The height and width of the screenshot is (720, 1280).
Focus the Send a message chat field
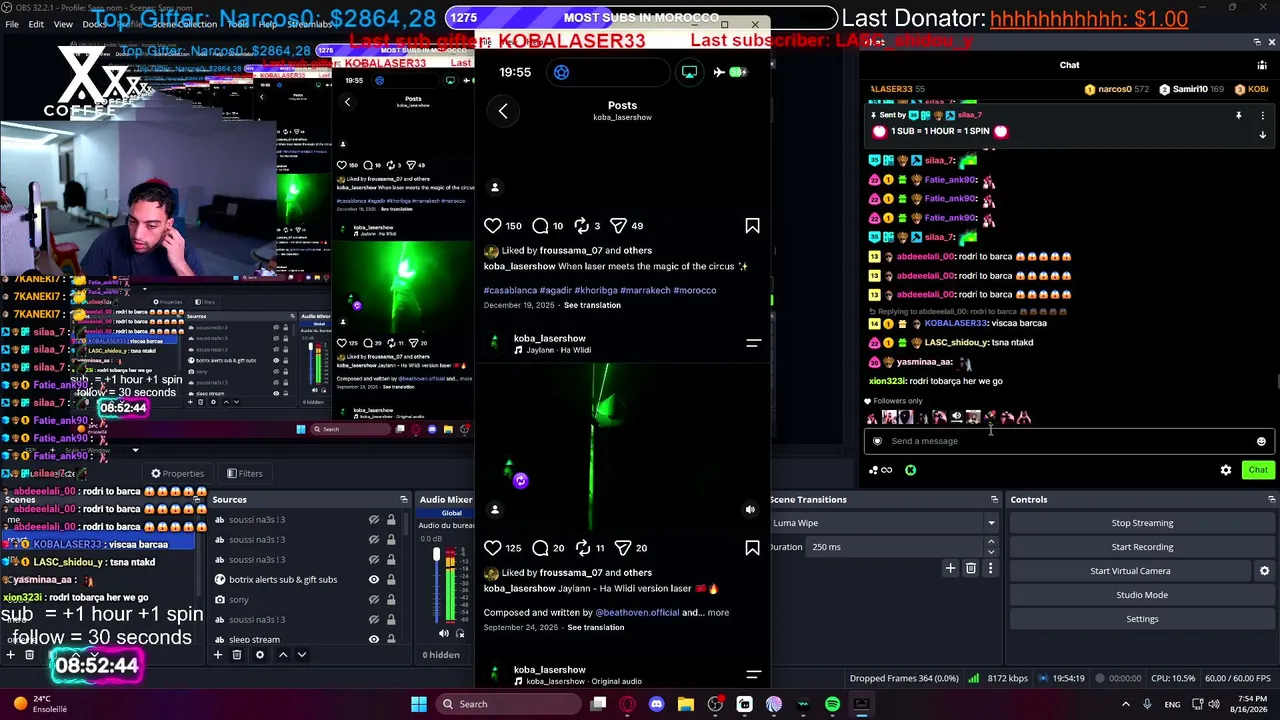coord(1067,441)
